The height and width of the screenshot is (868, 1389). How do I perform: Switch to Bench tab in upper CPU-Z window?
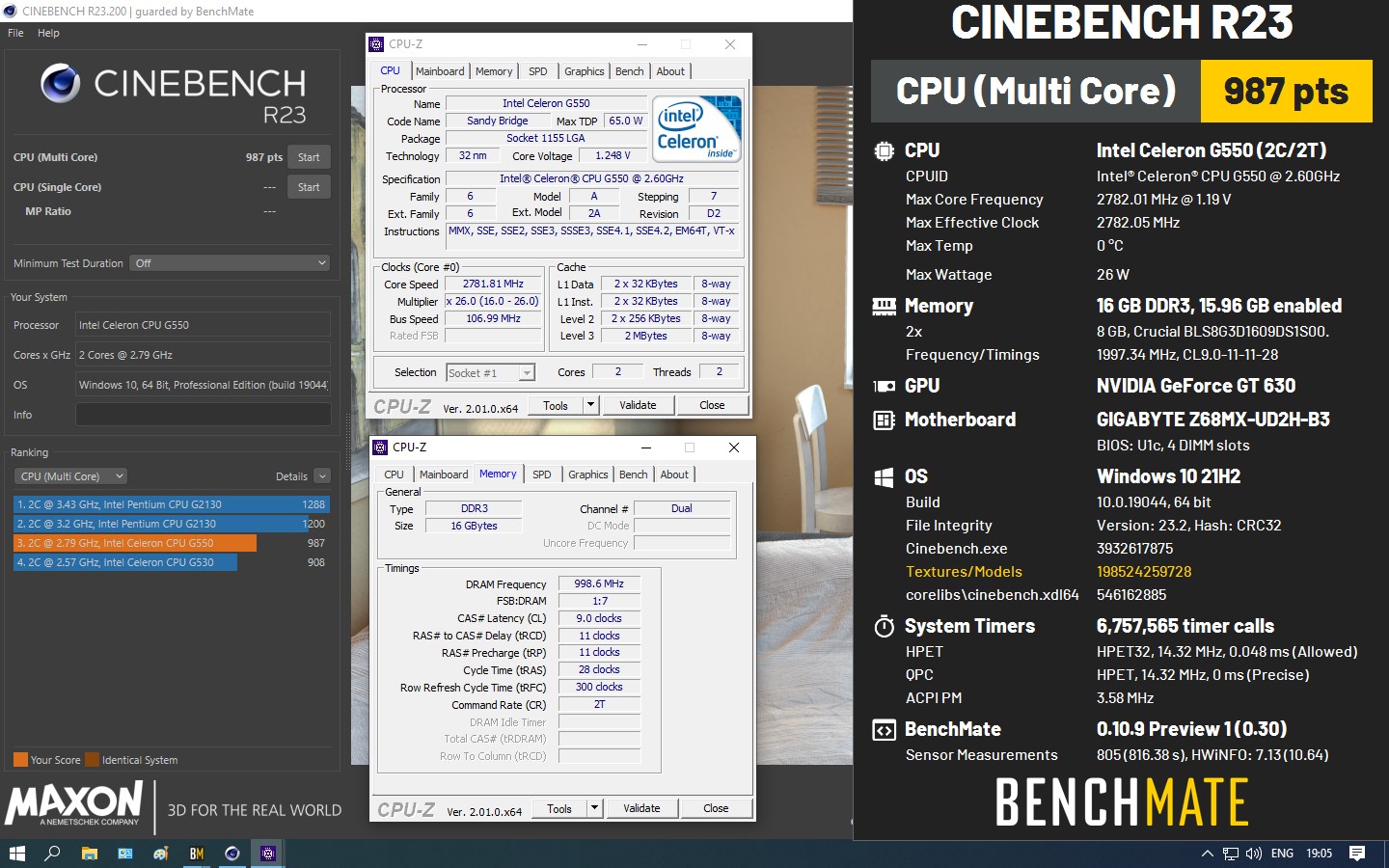click(630, 71)
